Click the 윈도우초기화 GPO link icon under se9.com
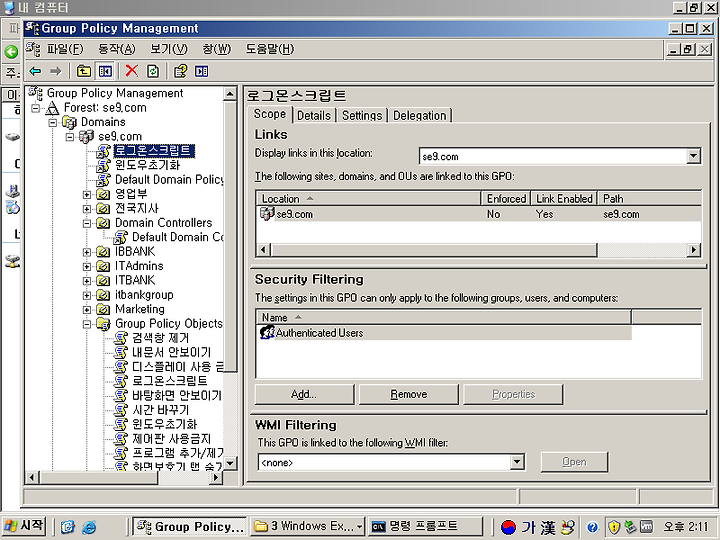720x540 pixels. (103, 165)
